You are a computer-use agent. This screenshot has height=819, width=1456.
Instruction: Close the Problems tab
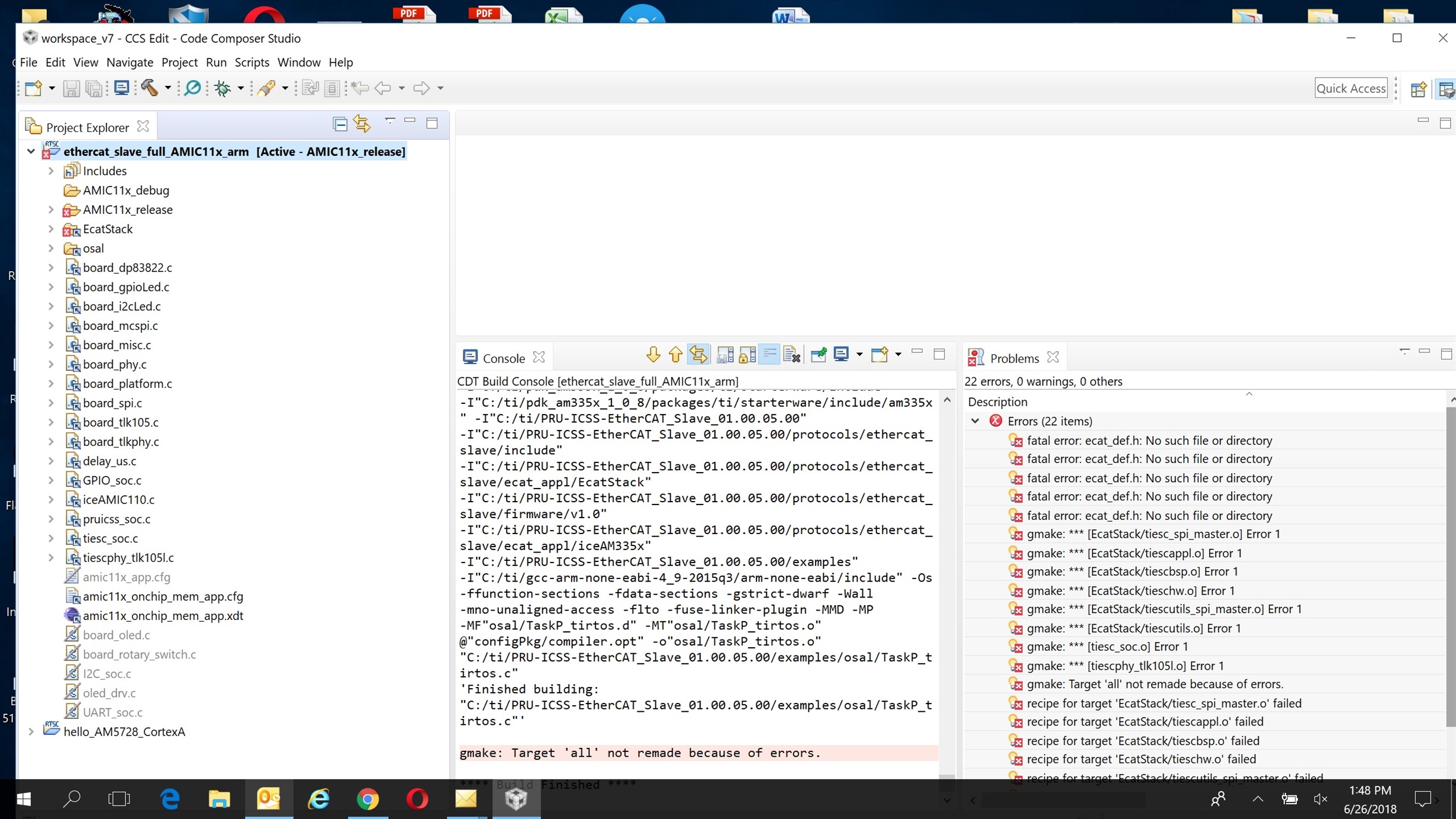[x=1052, y=357]
